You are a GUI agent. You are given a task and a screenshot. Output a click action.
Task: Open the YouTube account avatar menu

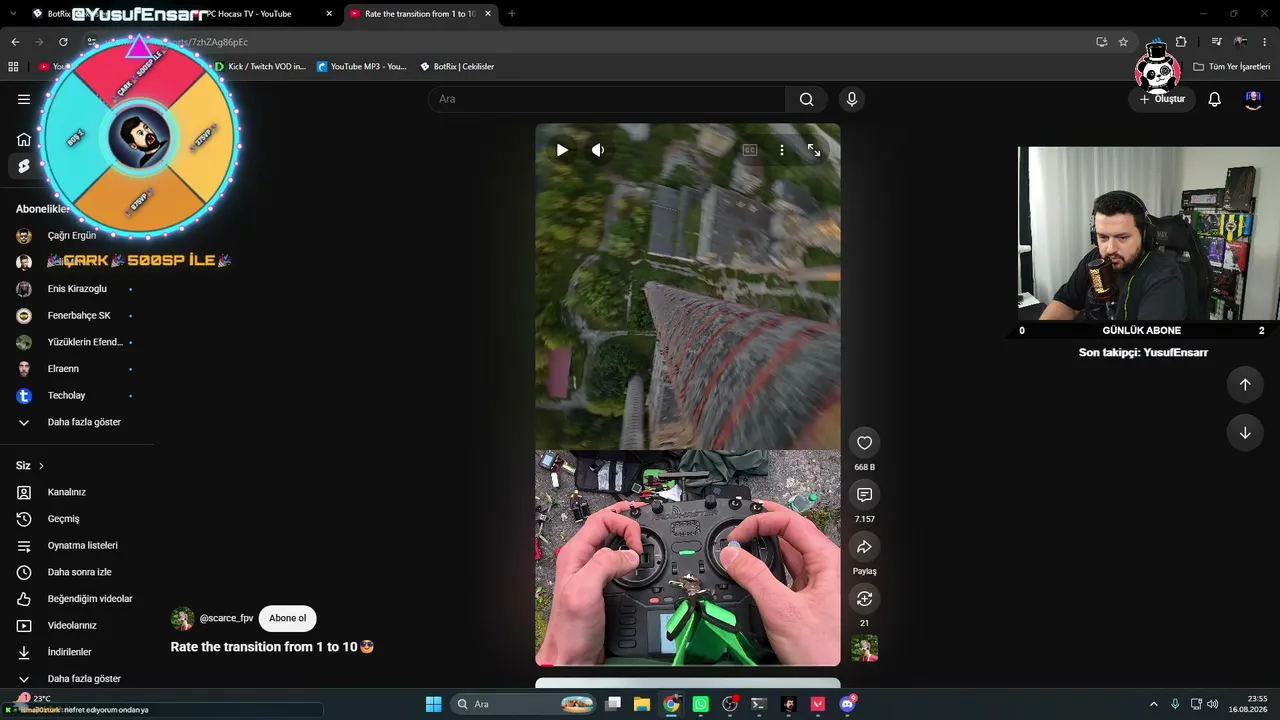[1253, 99]
